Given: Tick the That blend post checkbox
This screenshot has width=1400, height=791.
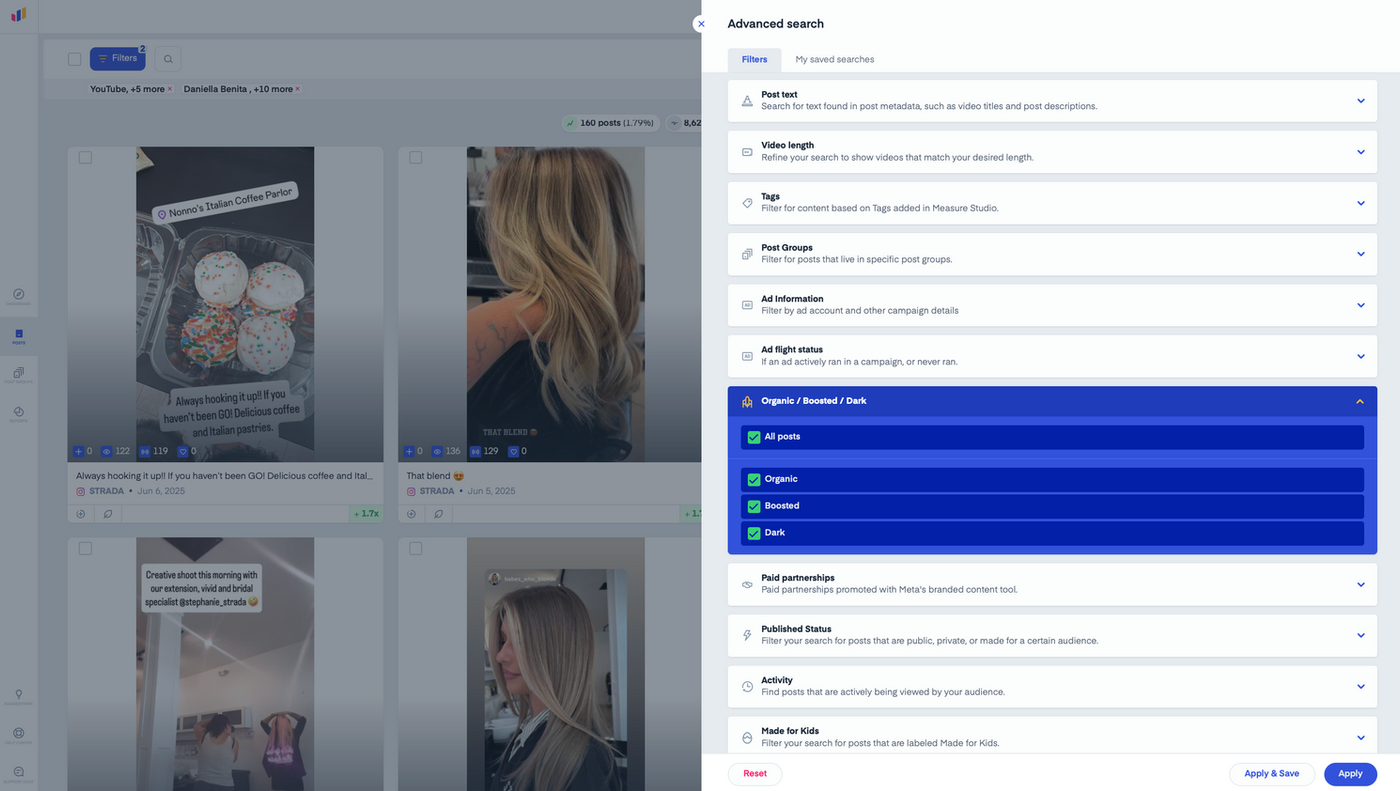Looking at the screenshot, I should (416, 157).
